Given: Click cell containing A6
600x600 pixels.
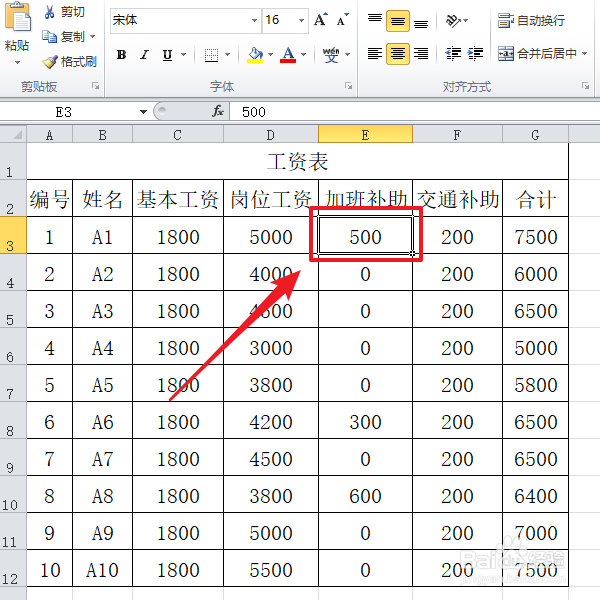Looking at the screenshot, I should pos(102,421).
